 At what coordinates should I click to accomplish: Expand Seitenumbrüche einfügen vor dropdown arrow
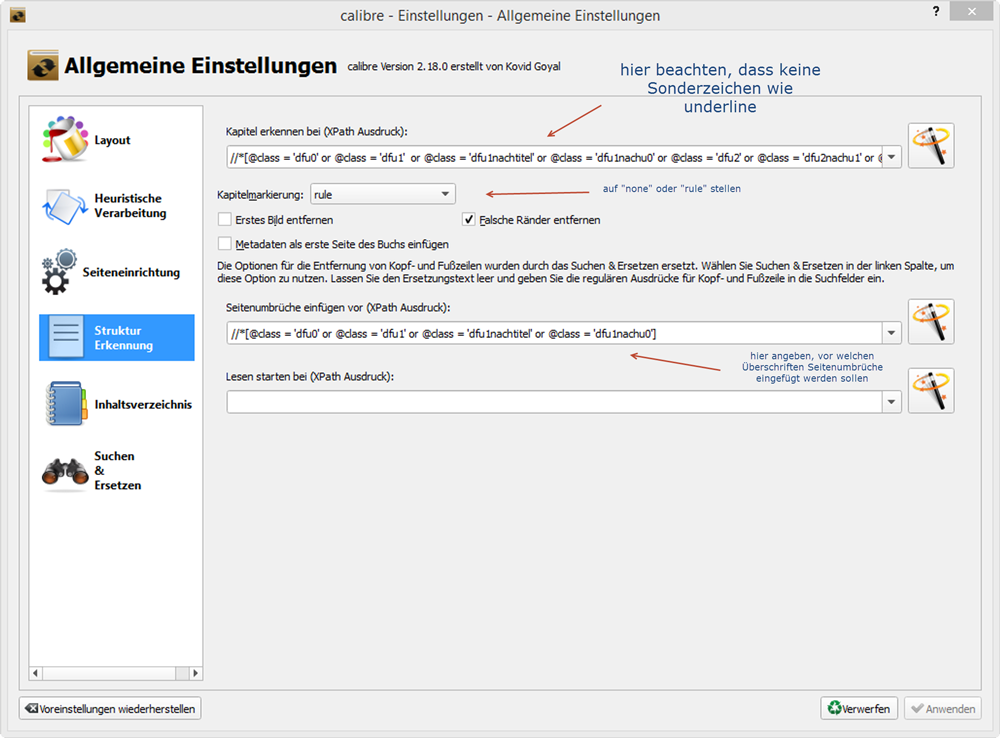[x=891, y=333]
